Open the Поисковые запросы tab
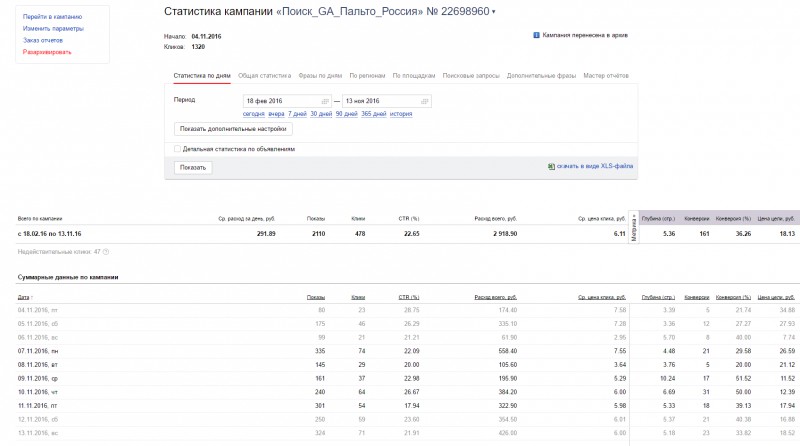The height and width of the screenshot is (446, 800). pyautogui.click(x=472, y=75)
